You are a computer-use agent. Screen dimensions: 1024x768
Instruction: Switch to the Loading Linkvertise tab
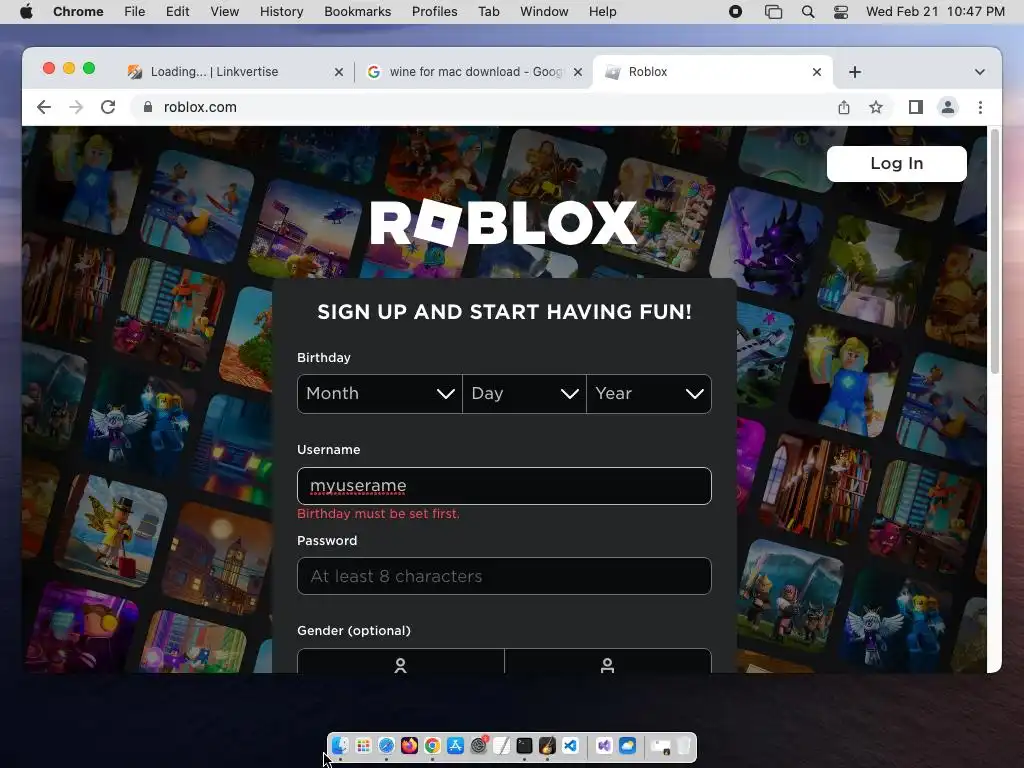(236, 72)
